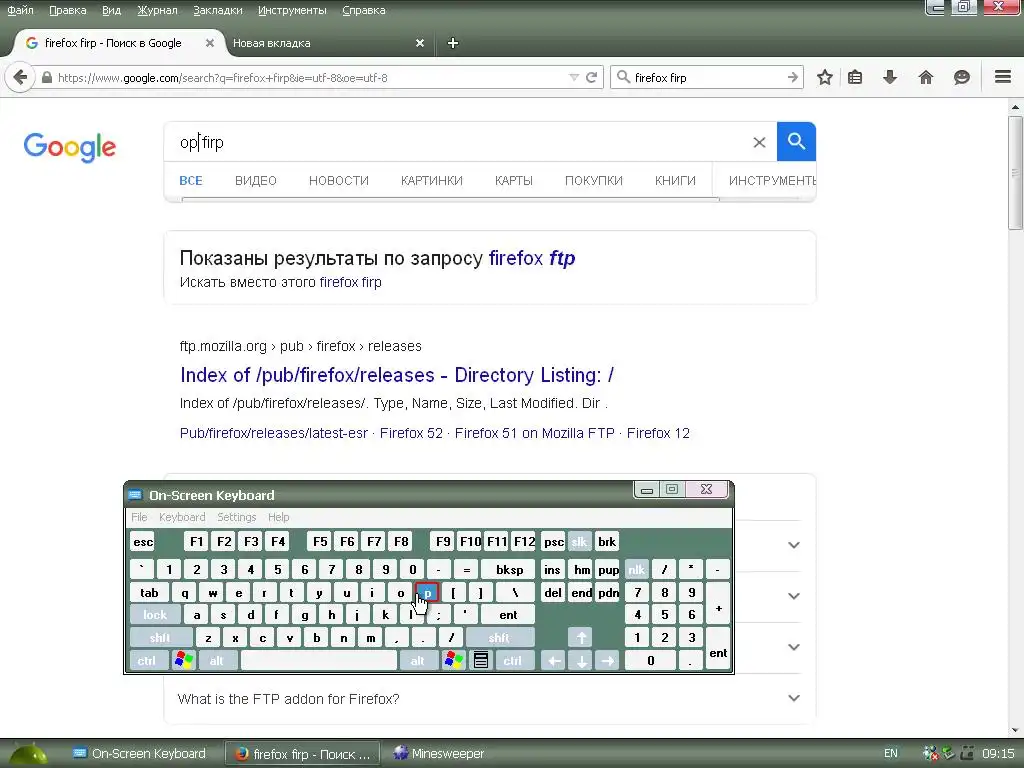Toggle the 'lock' caps key on keyboard
1024x768 pixels.
(155, 615)
